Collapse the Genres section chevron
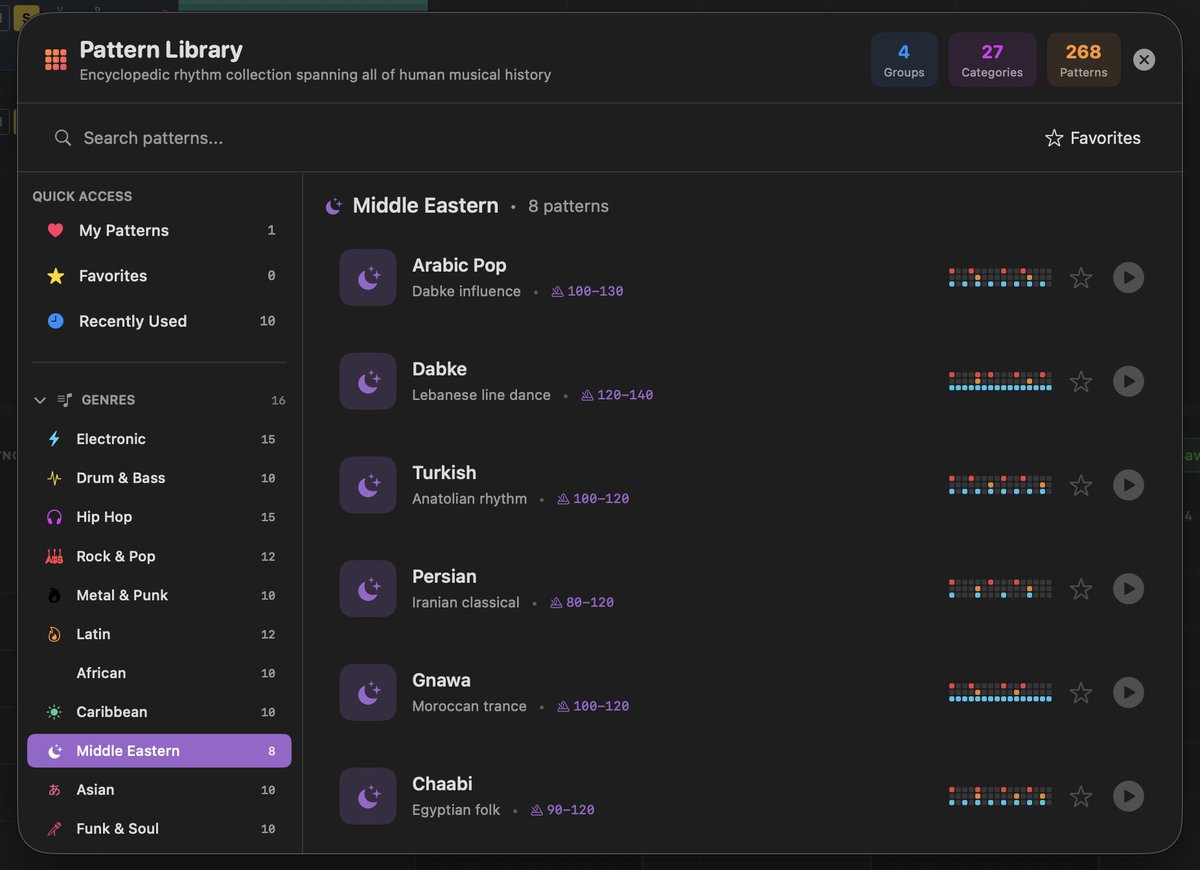The image size is (1200, 870). click(40, 400)
